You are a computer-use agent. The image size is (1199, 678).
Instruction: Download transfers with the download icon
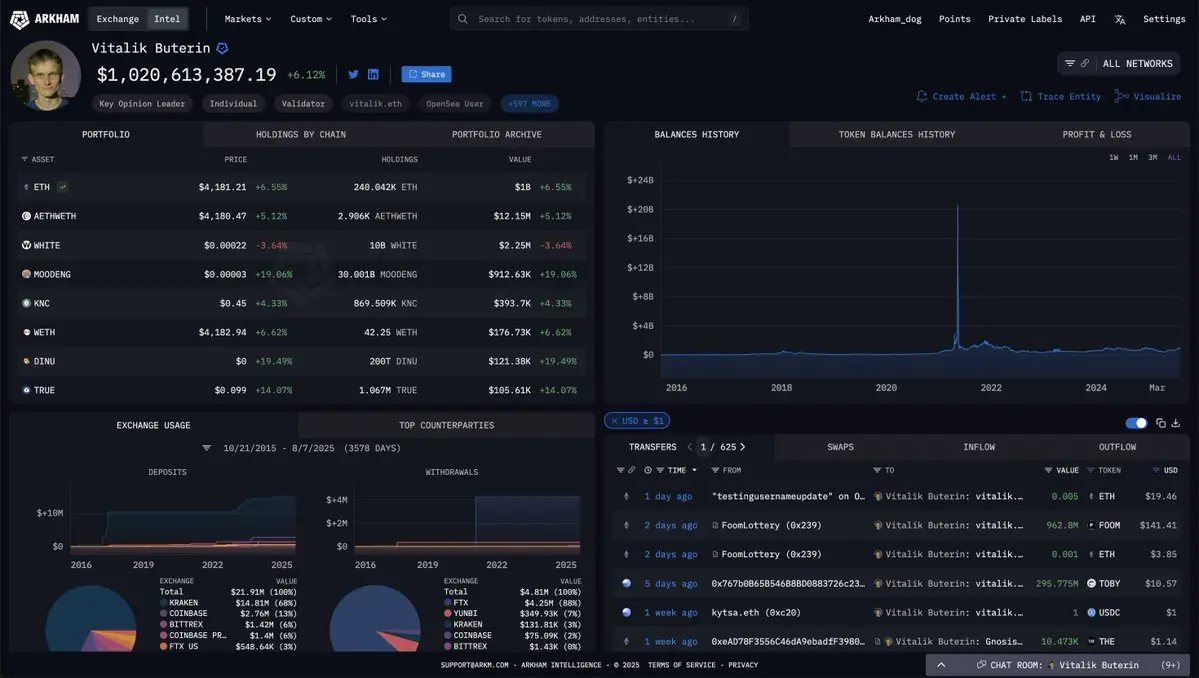1176,423
